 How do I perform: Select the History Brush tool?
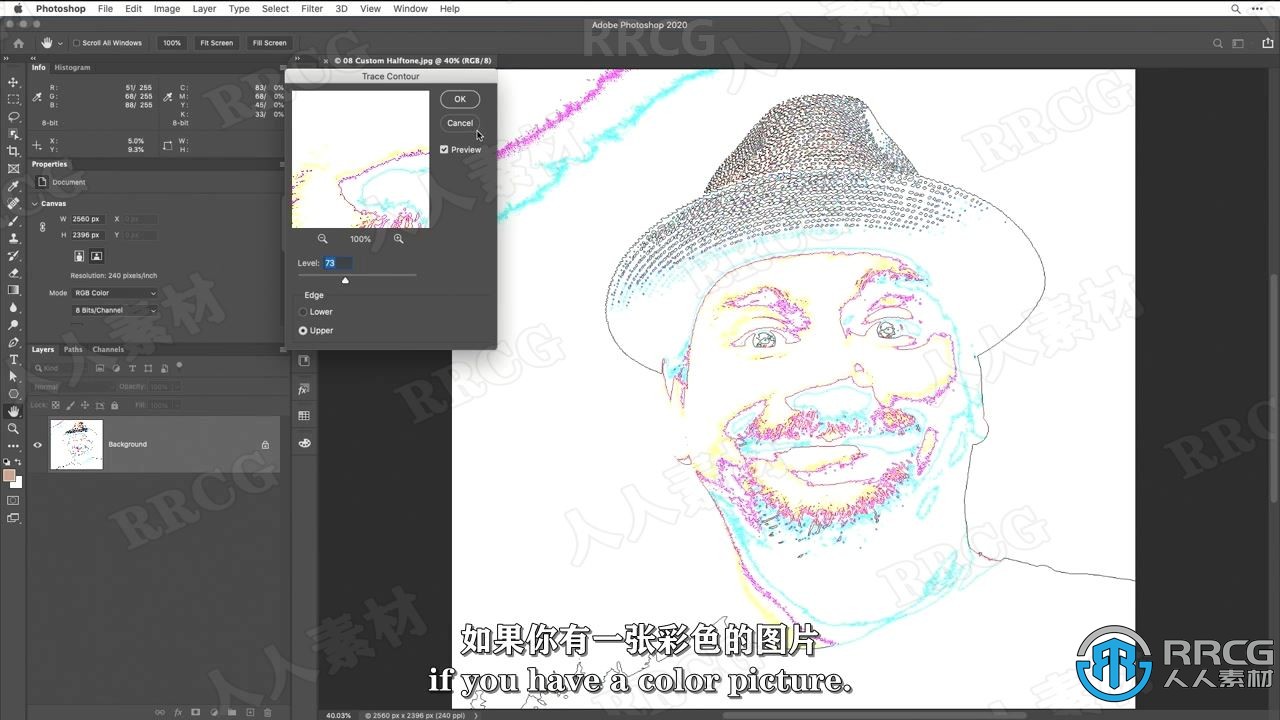(13, 255)
